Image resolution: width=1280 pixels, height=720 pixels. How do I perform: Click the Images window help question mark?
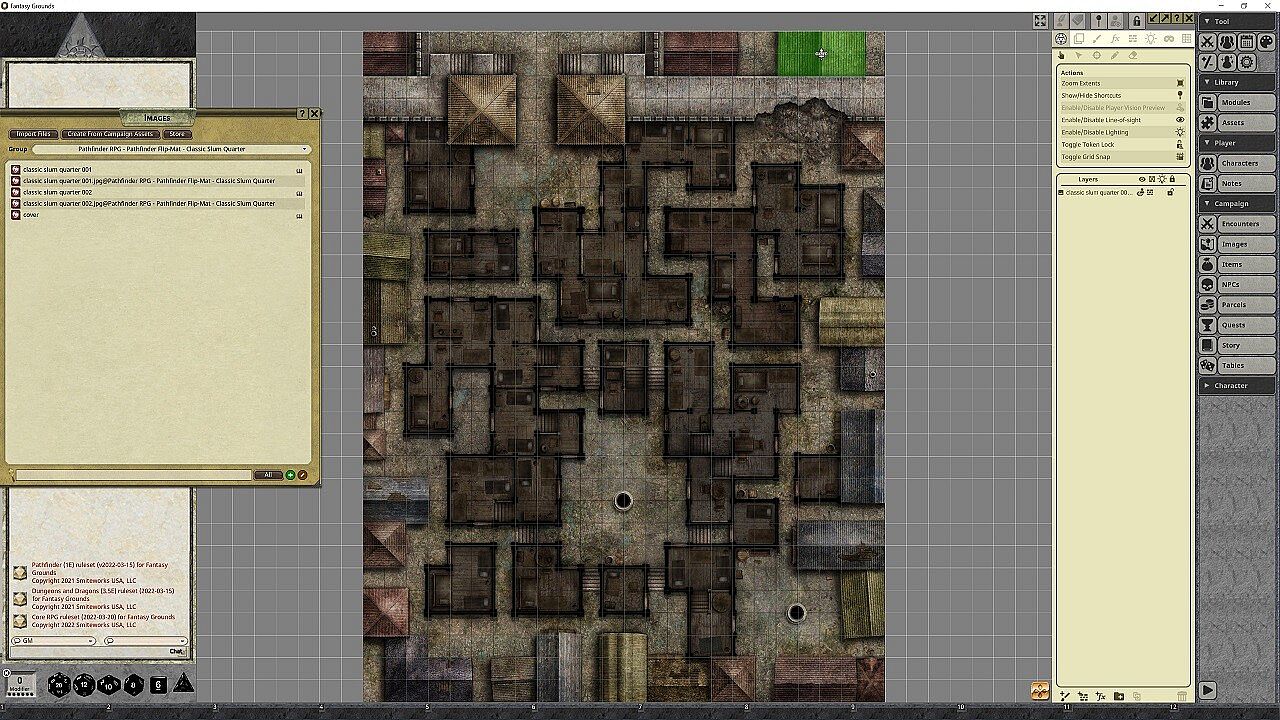pyautogui.click(x=302, y=114)
